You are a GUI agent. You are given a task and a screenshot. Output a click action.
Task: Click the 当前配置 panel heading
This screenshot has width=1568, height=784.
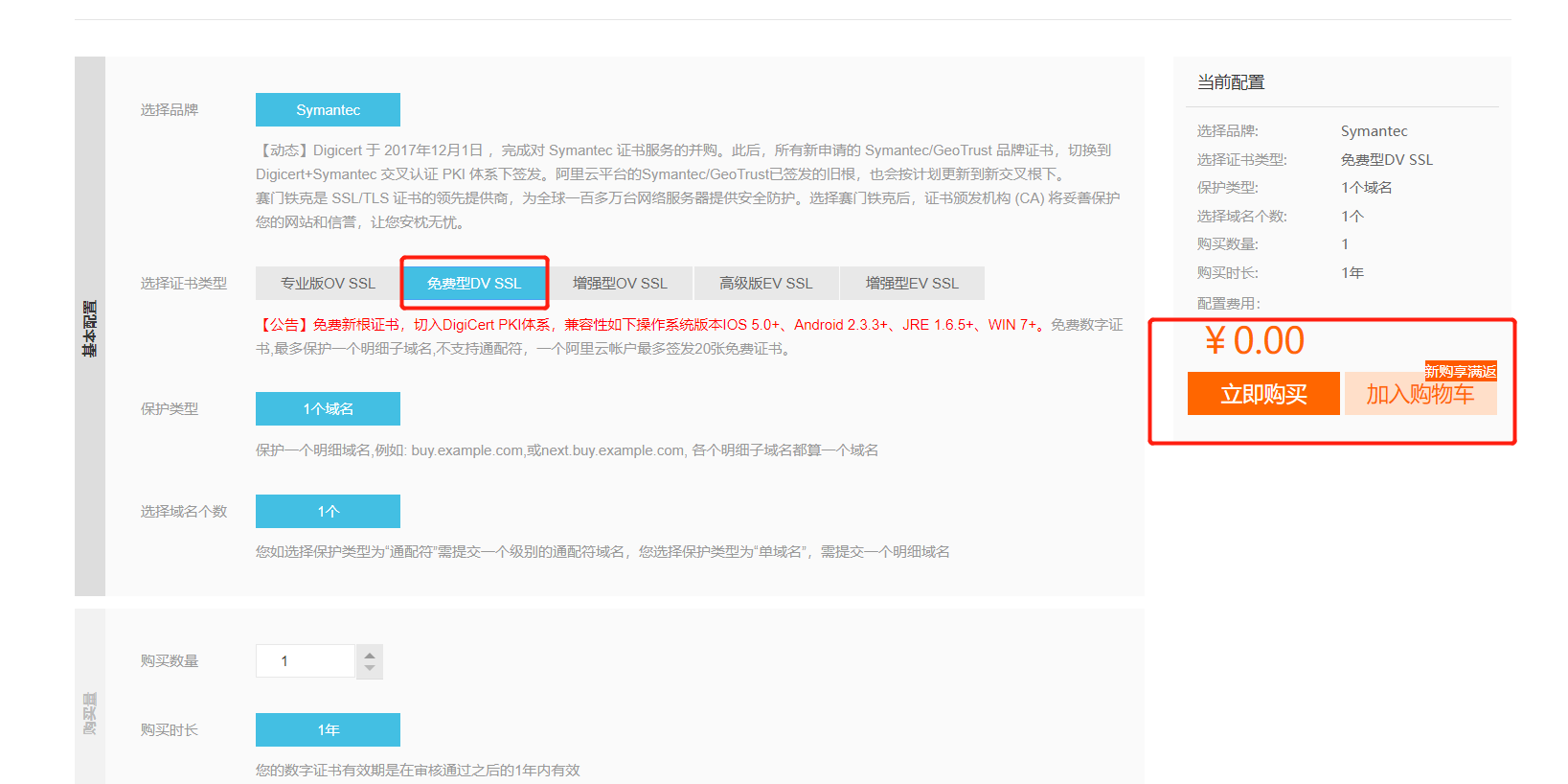(x=1231, y=82)
